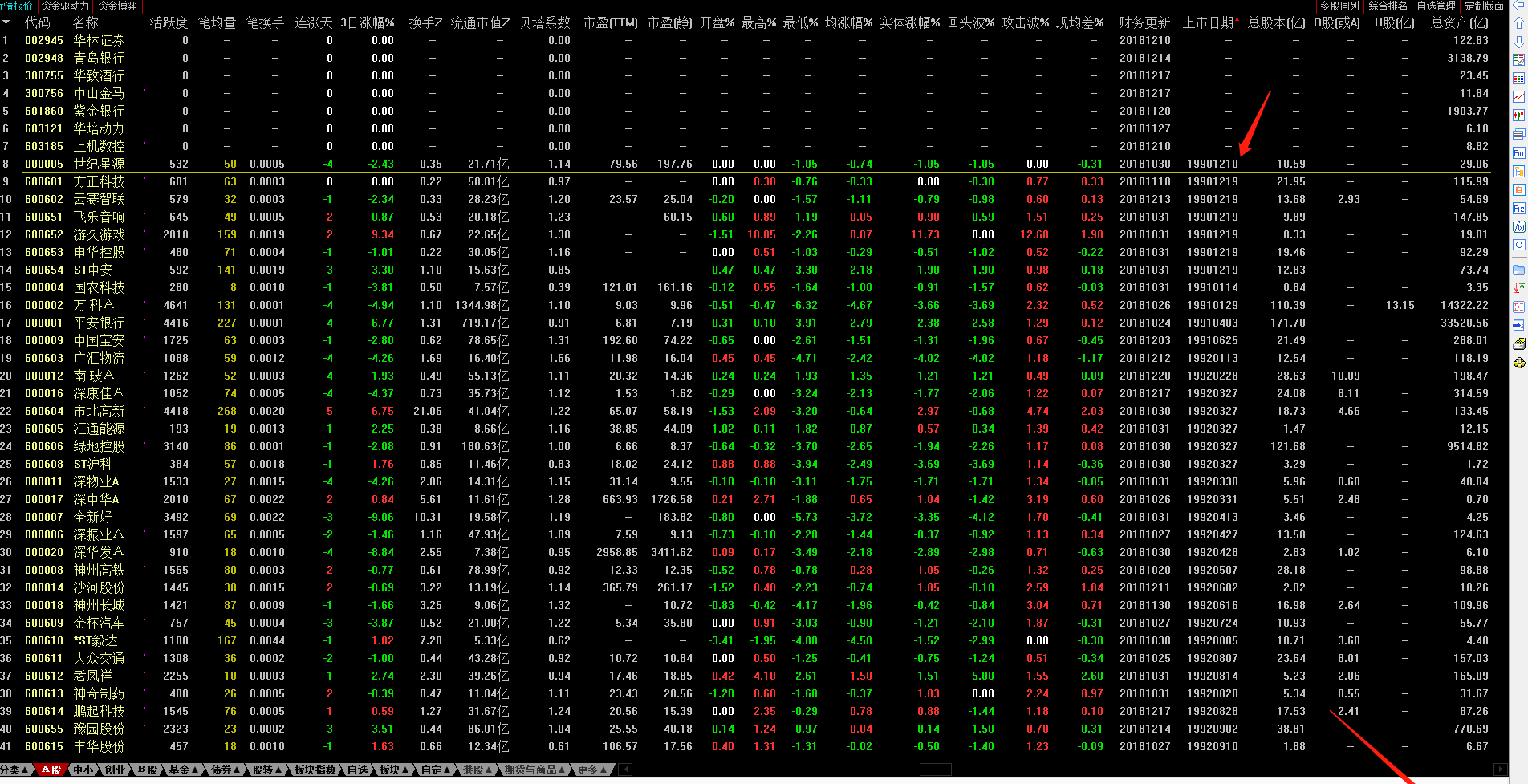Expand the 分类 bottom tab menu
This screenshot has height=784, width=1528.
pos(16,770)
